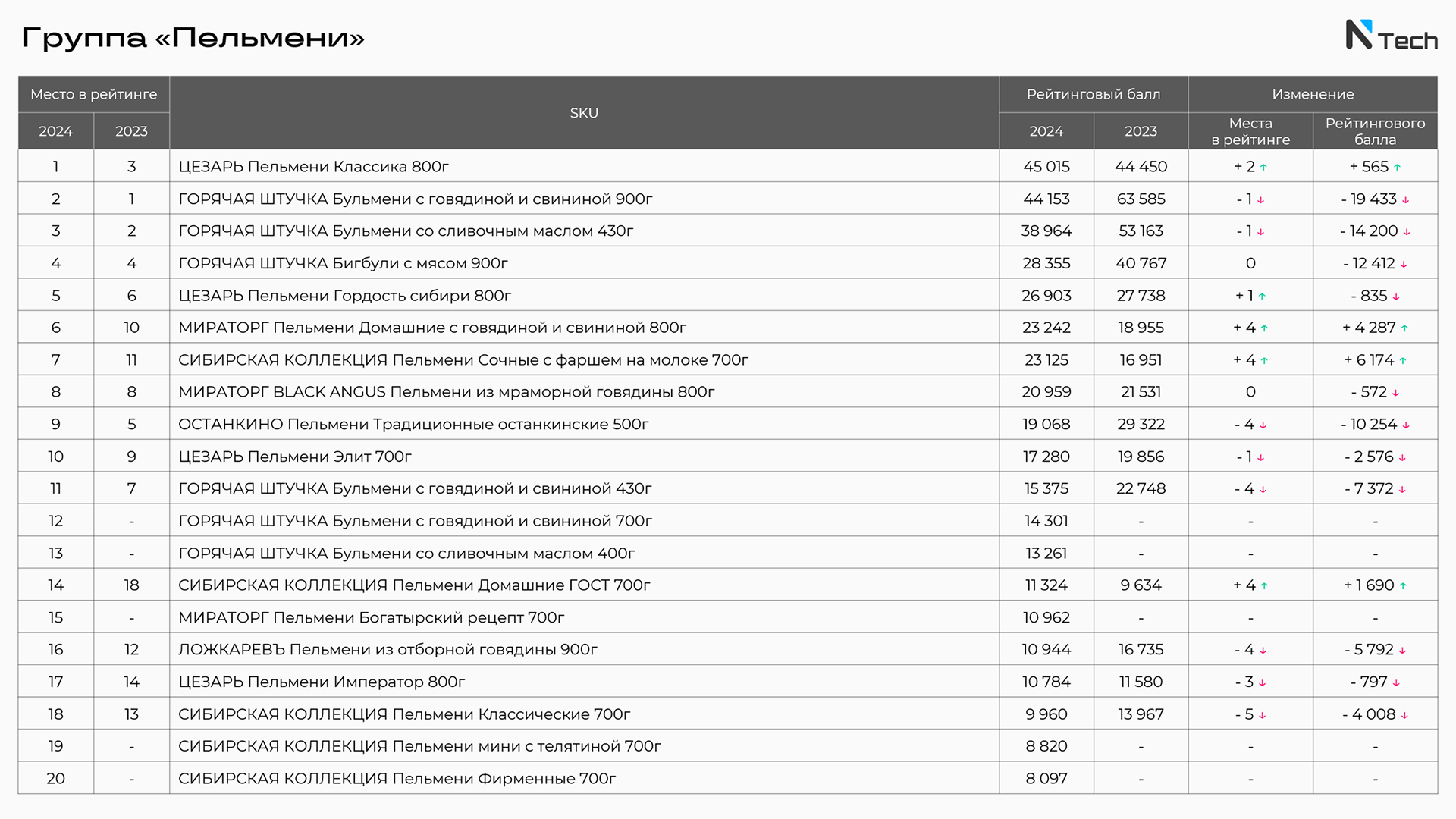The height and width of the screenshot is (819, 1456).
Task: Select «СИБИРСКАЯ КОЛЛЕКЦИЯ Пельмени Сочные с фаршем на молоке»
Action: pyautogui.click(x=463, y=359)
